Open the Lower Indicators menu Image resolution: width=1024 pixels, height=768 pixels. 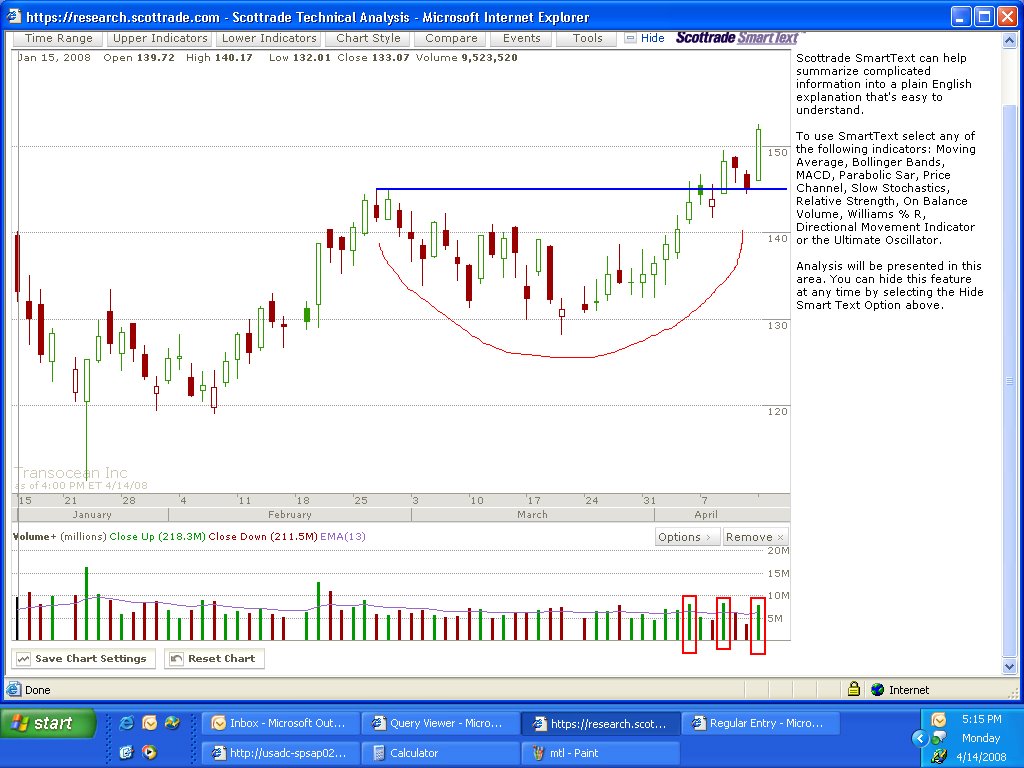click(269, 39)
